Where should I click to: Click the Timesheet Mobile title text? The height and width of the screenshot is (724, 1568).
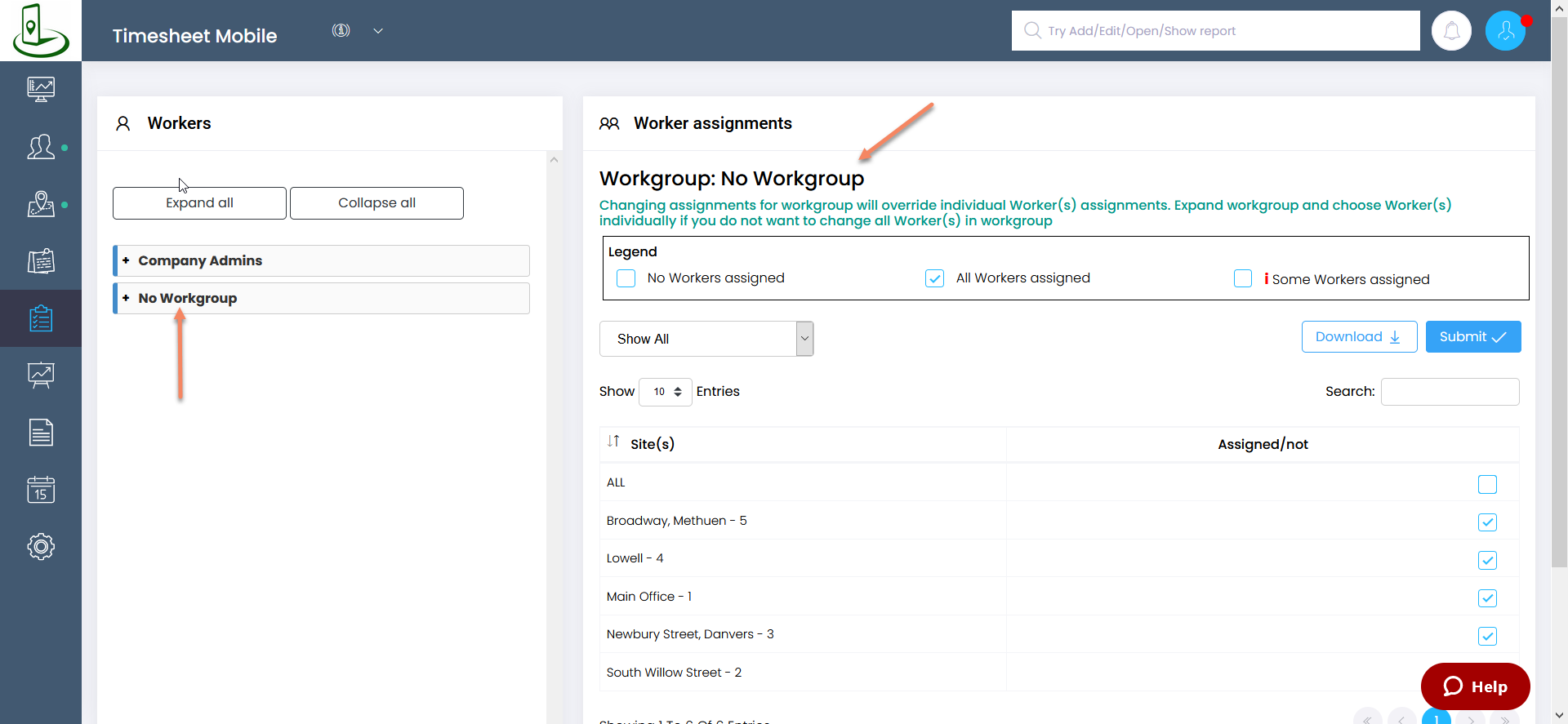pyautogui.click(x=194, y=36)
